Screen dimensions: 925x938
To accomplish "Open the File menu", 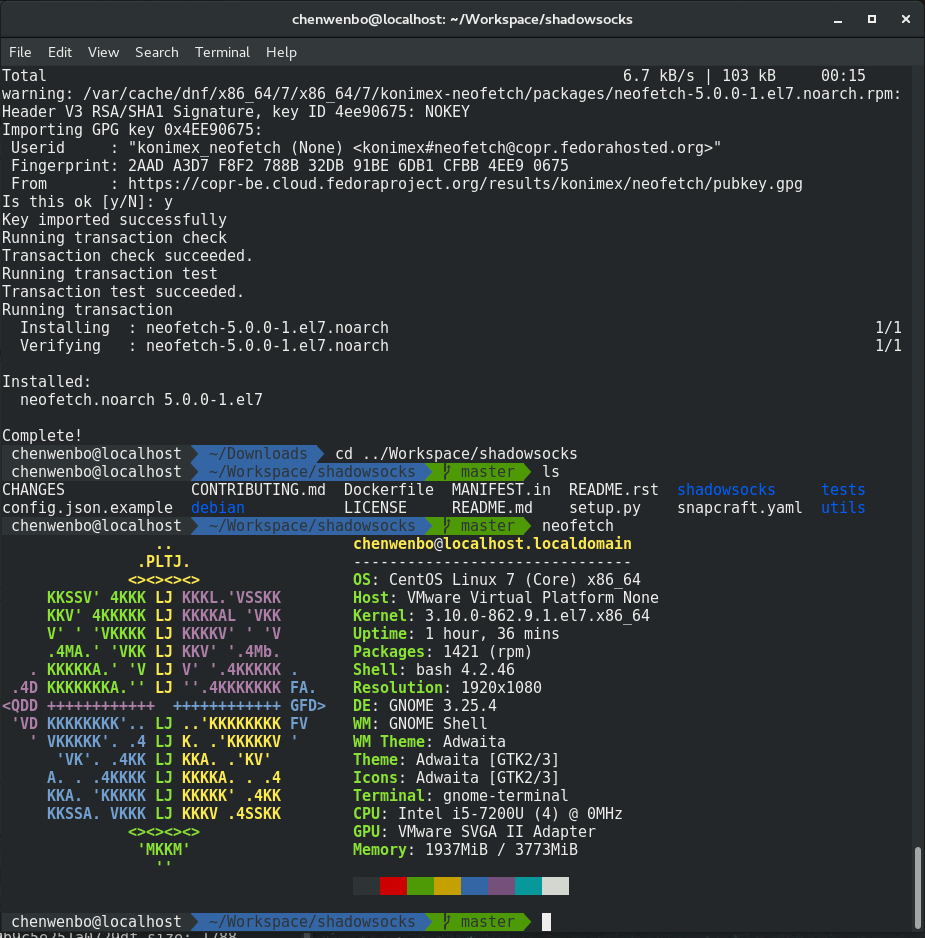I will pyautogui.click(x=20, y=52).
